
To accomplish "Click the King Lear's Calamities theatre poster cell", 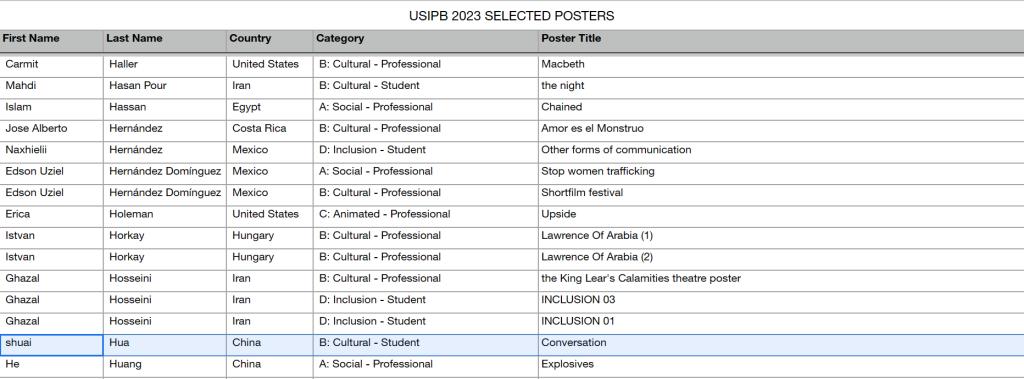I will [x=781, y=279].
